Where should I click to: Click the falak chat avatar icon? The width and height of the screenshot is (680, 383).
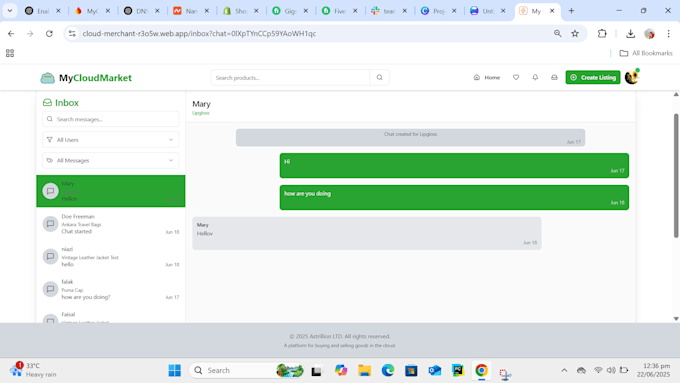(x=50, y=289)
